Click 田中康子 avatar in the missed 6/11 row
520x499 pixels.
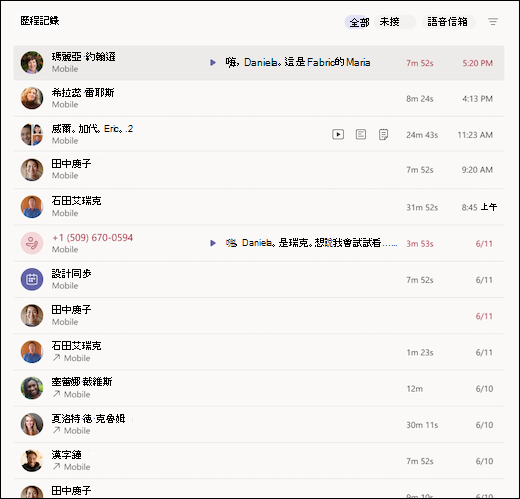32,315
